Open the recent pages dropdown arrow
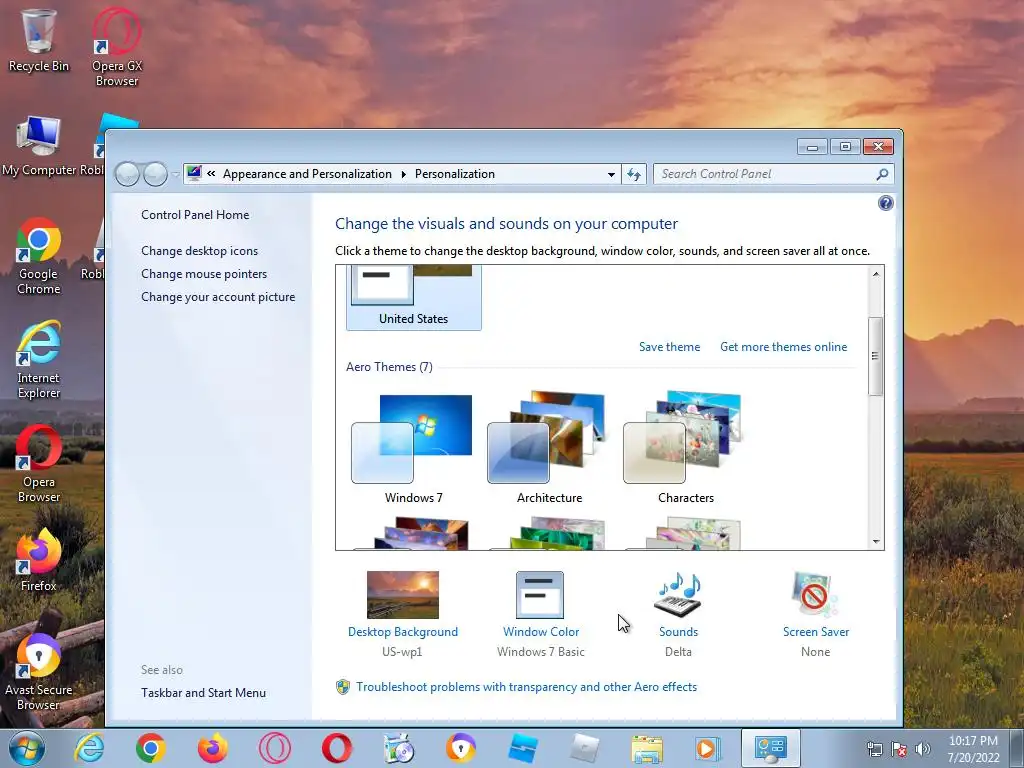Viewport: 1024px width, 768px height. coord(176,174)
